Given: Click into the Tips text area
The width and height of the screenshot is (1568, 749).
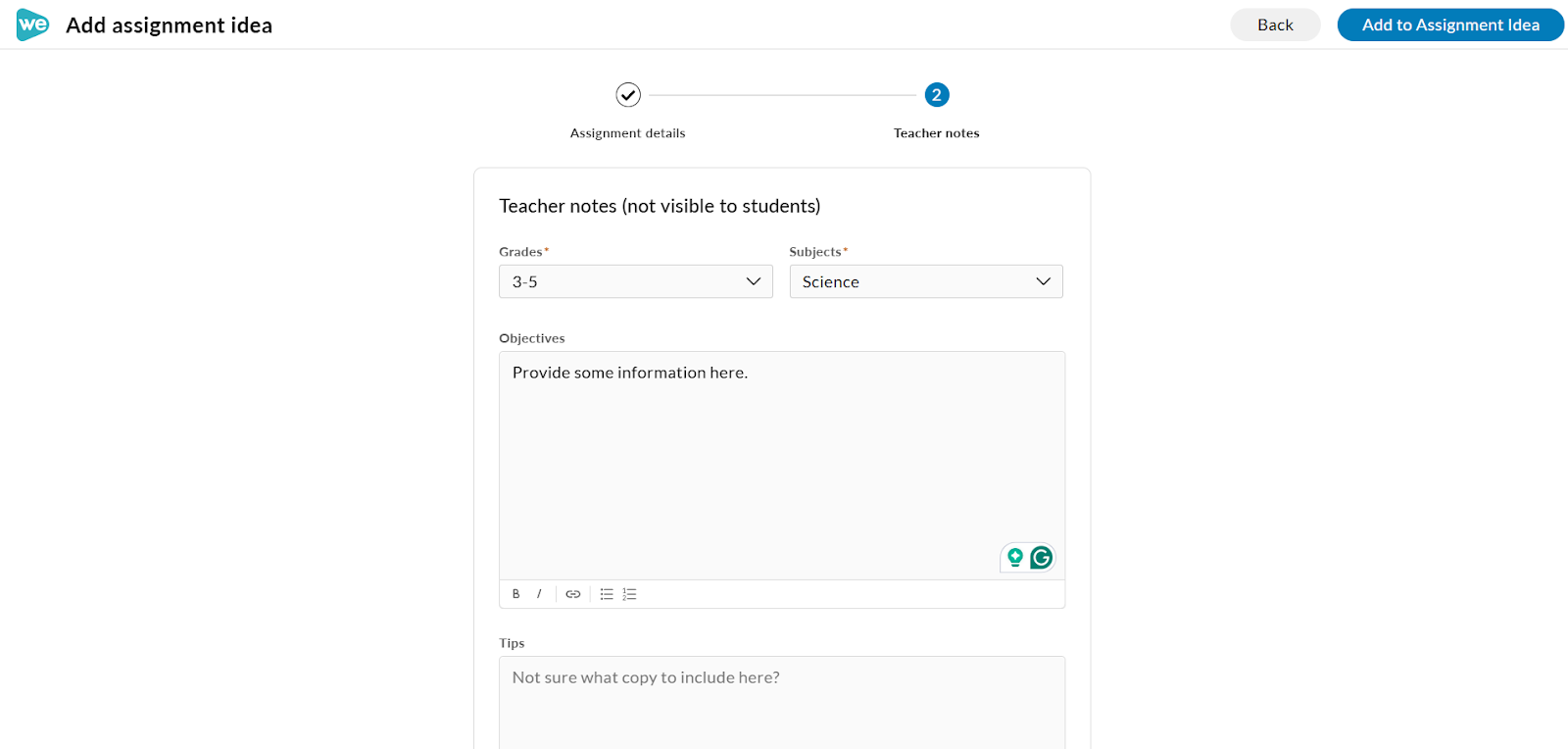Looking at the screenshot, I should pos(782,703).
